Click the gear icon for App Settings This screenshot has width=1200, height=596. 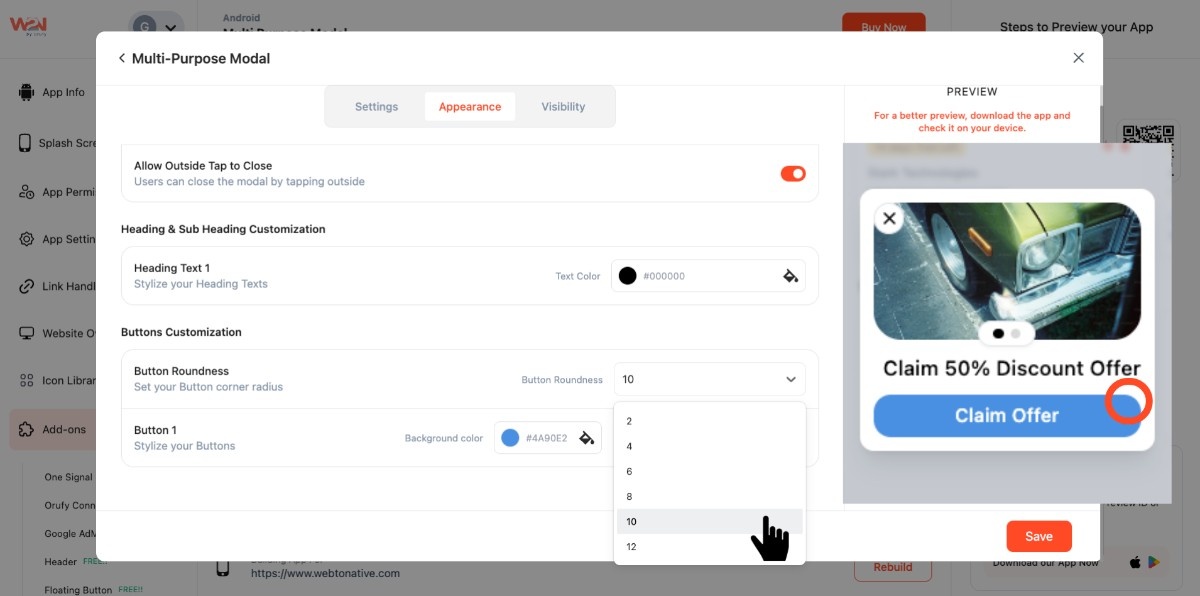pos(26,239)
